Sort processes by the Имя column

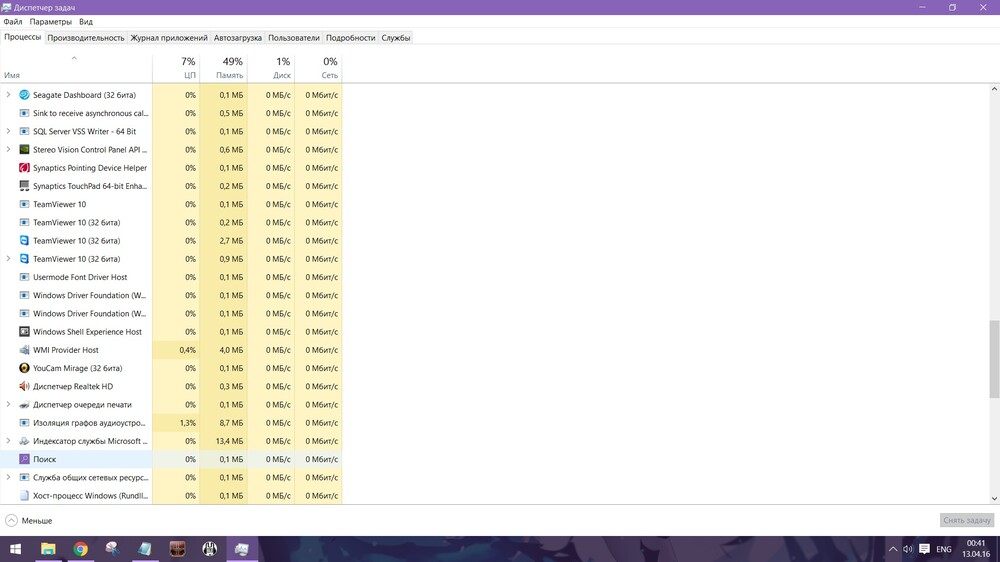pos(76,68)
